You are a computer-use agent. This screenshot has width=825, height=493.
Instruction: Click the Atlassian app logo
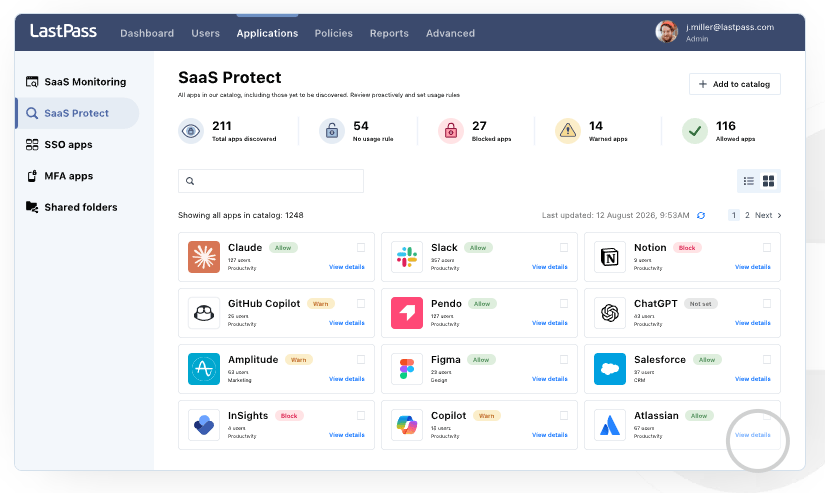pyautogui.click(x=610, y=425)
